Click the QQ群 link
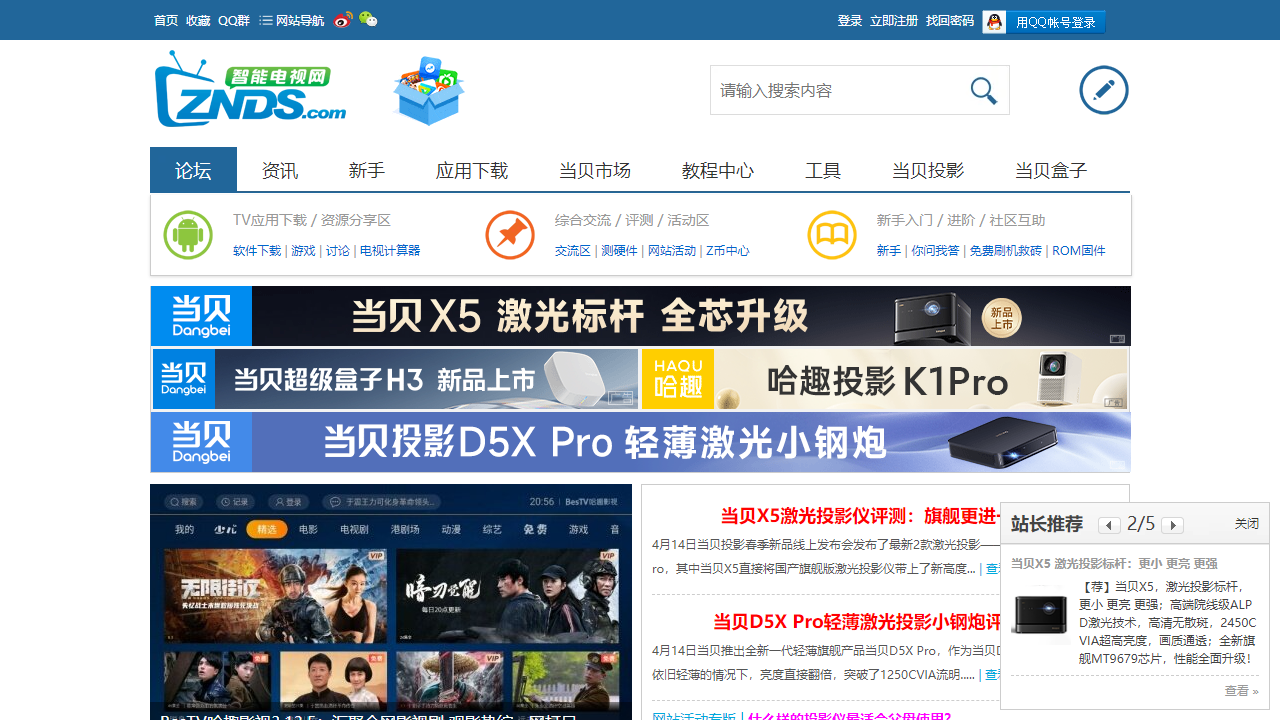The width and height of the screenshot is (1280, 720). click(x=234, y=20)
